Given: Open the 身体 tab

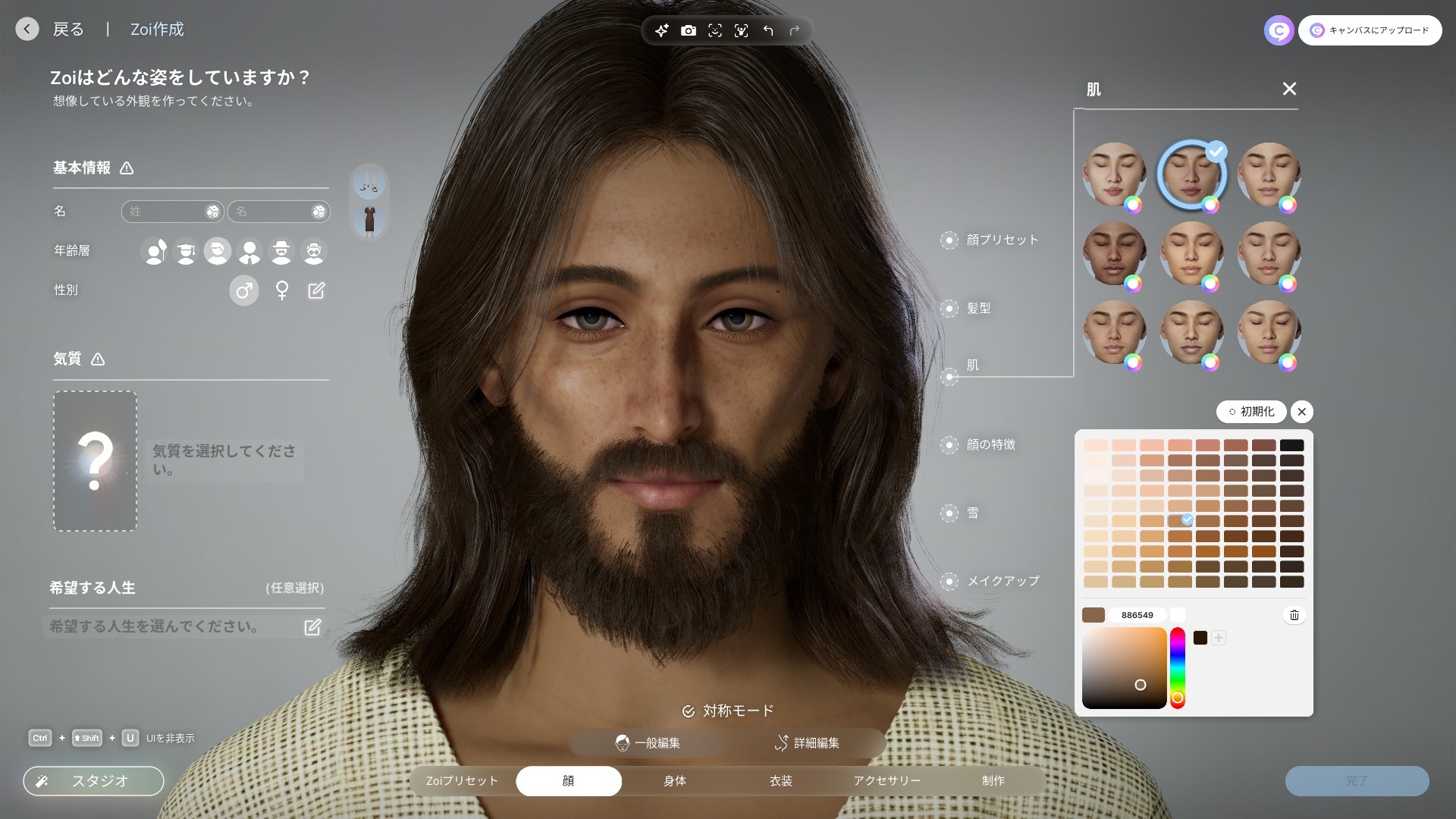Looking at the screenshot, I should point(675,781).
